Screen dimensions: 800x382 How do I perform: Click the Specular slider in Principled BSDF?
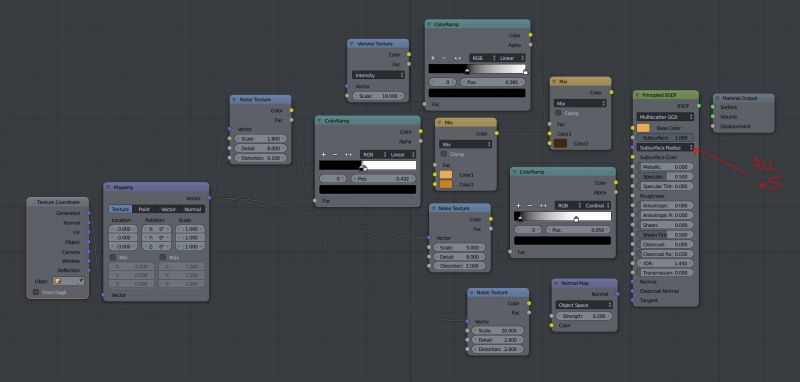[x=665, y=176]
